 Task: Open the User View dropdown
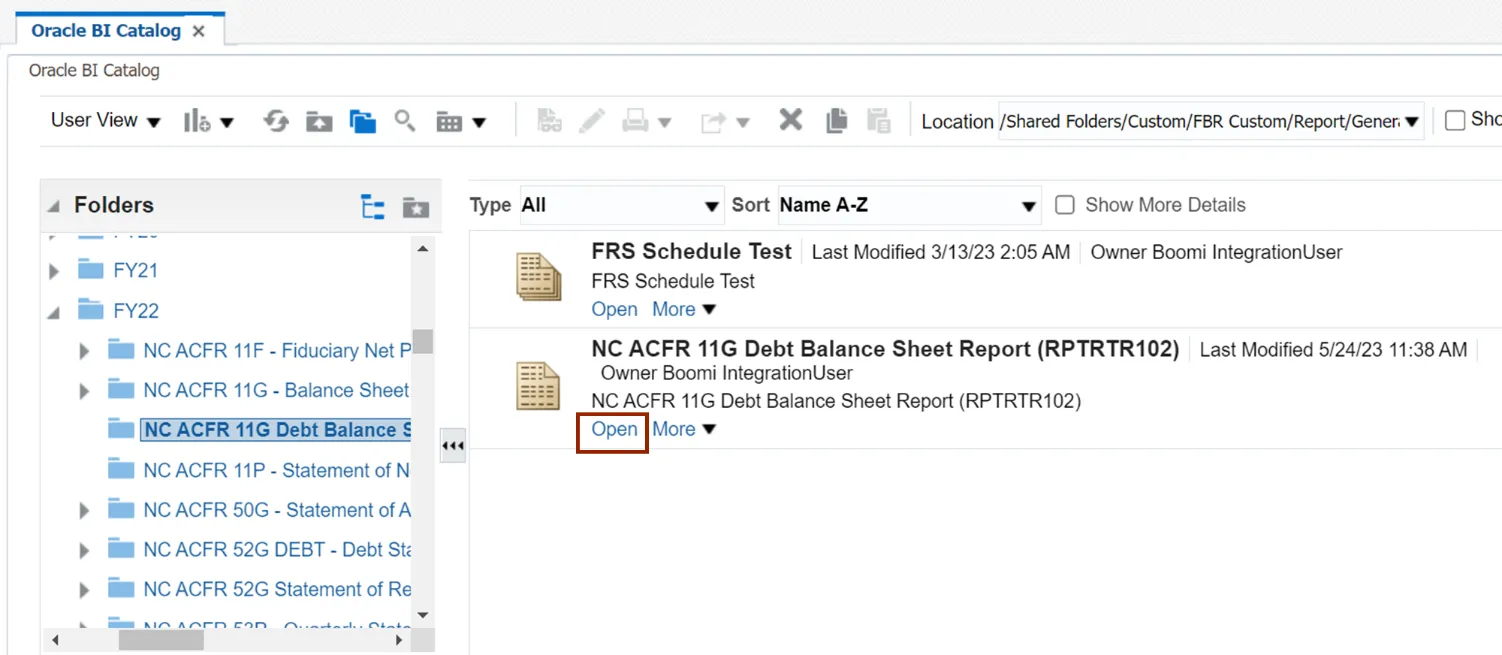(105, 121)
